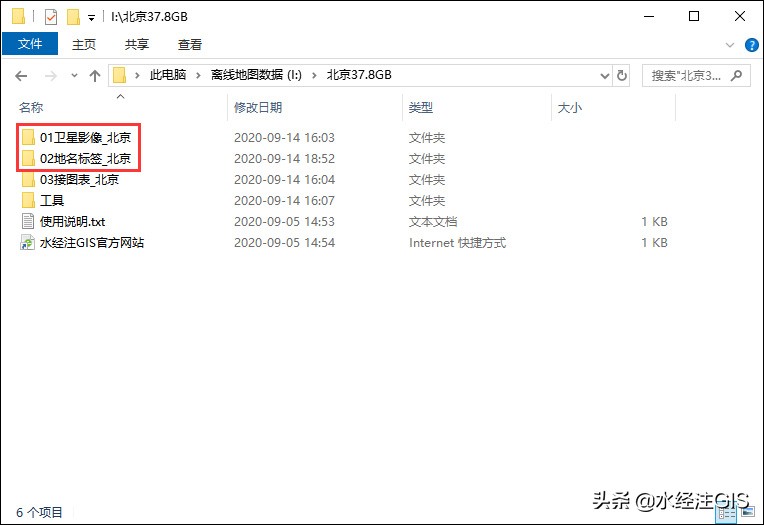Viewport: 764px width, 525px height.
Task: Expand chevron after 此电脑 in breadcrumb
Action: click(x=198, y=76)
